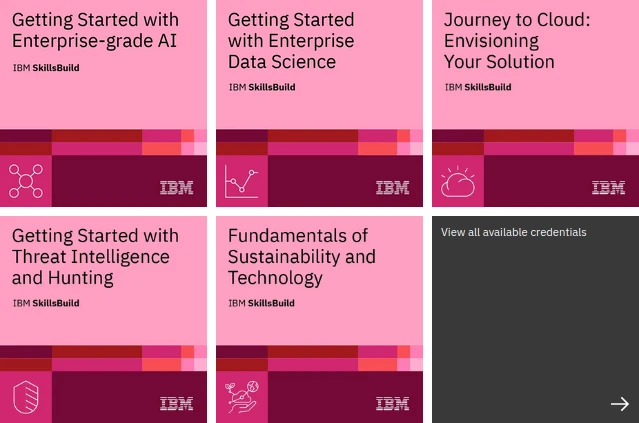This screenshot has width=639, height=423.
Task: Click the cloud with sun icon
Action: click(458, 181)
